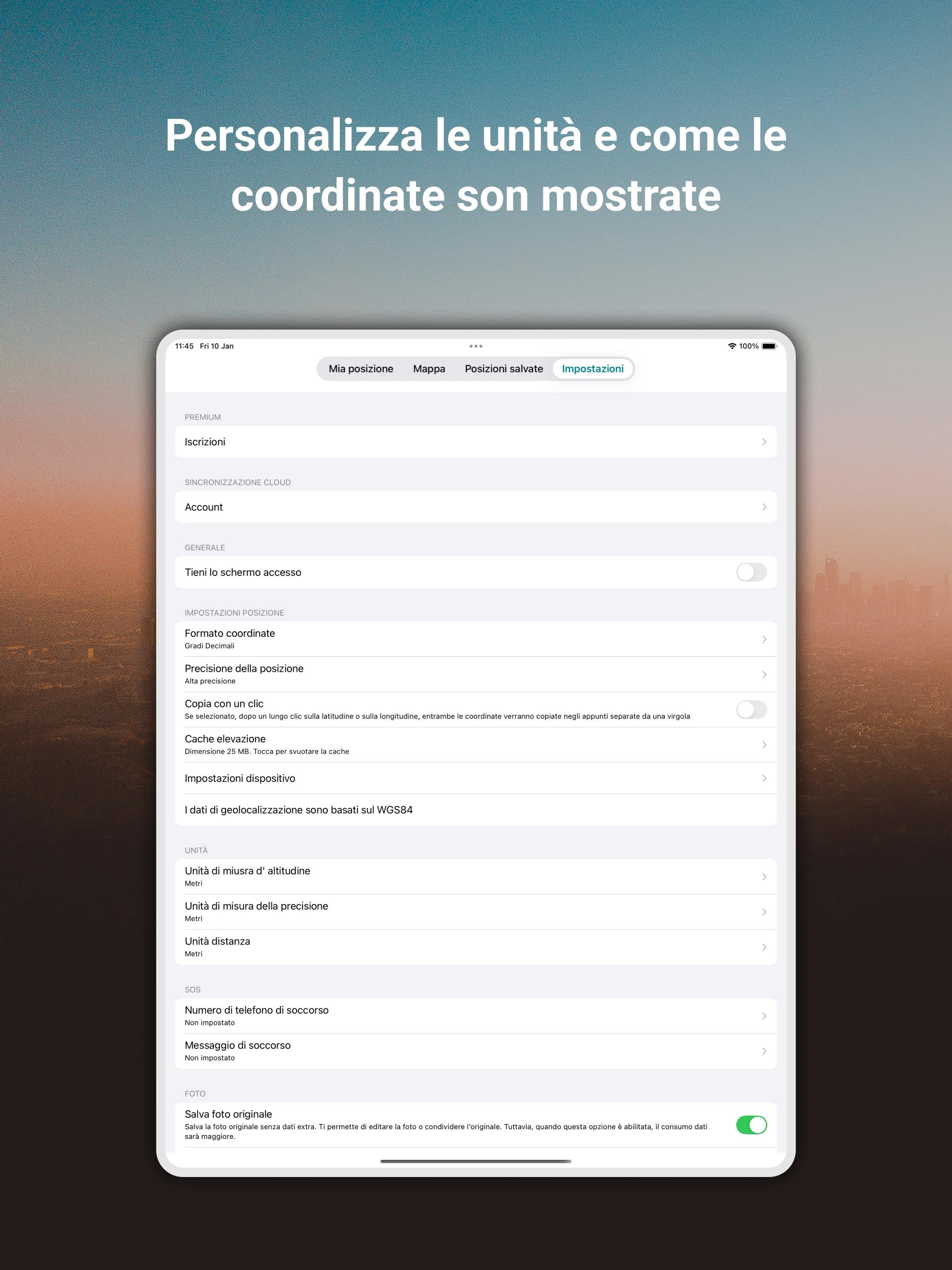Open Iscrizioni via its chevron arrow
This screenshot has height=1270, width=952.
(764, 442)
